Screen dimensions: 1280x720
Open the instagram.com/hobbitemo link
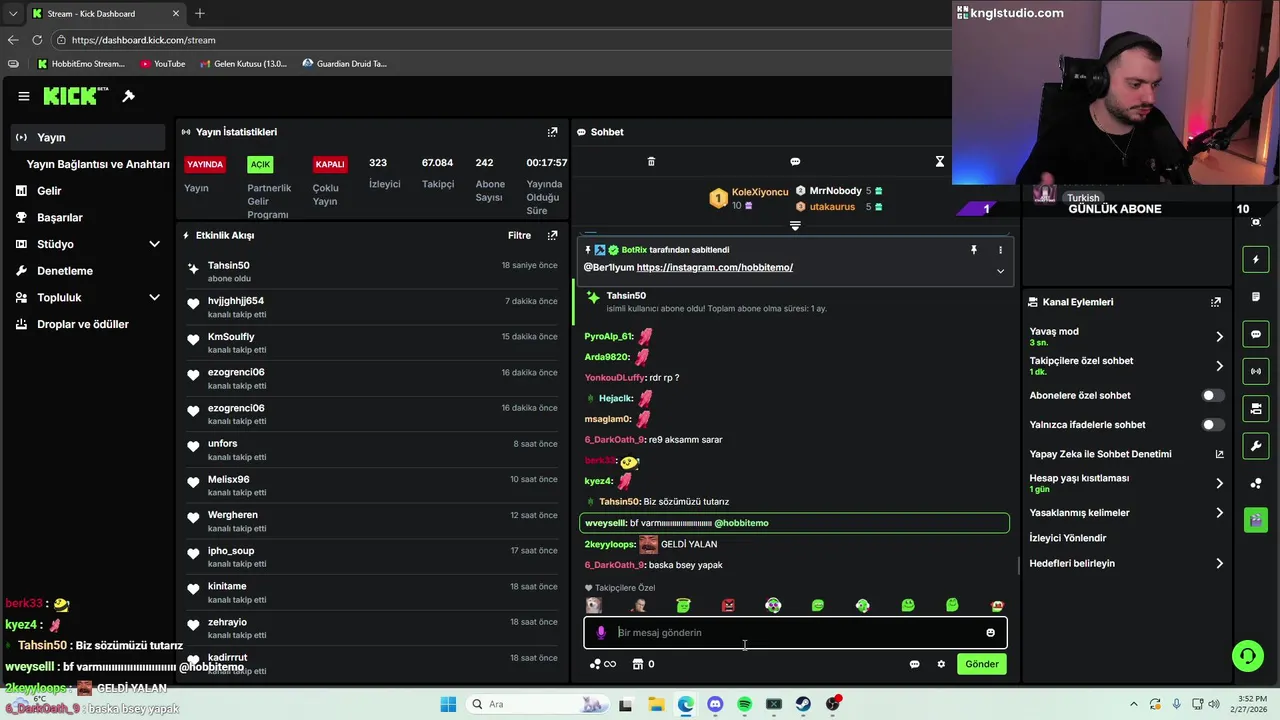pyautogui.click(x=714, y=268)
